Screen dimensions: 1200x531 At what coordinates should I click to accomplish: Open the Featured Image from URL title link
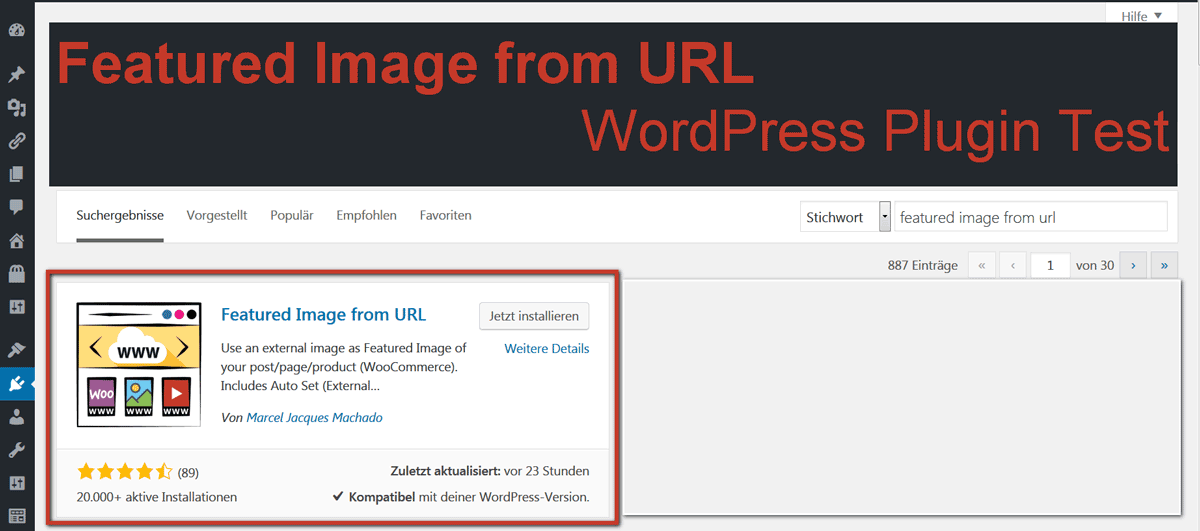(x=323, y=314)
